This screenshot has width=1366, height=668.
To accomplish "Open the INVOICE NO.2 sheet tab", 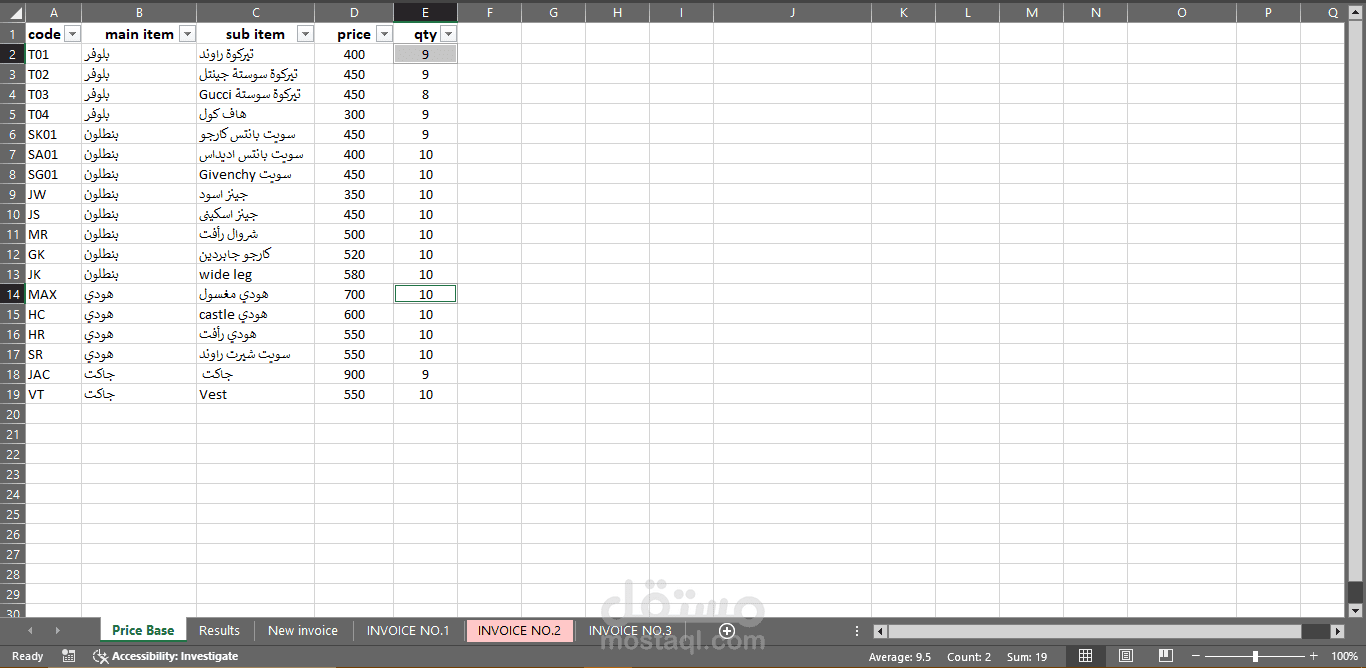I will (x=519, y=630).
